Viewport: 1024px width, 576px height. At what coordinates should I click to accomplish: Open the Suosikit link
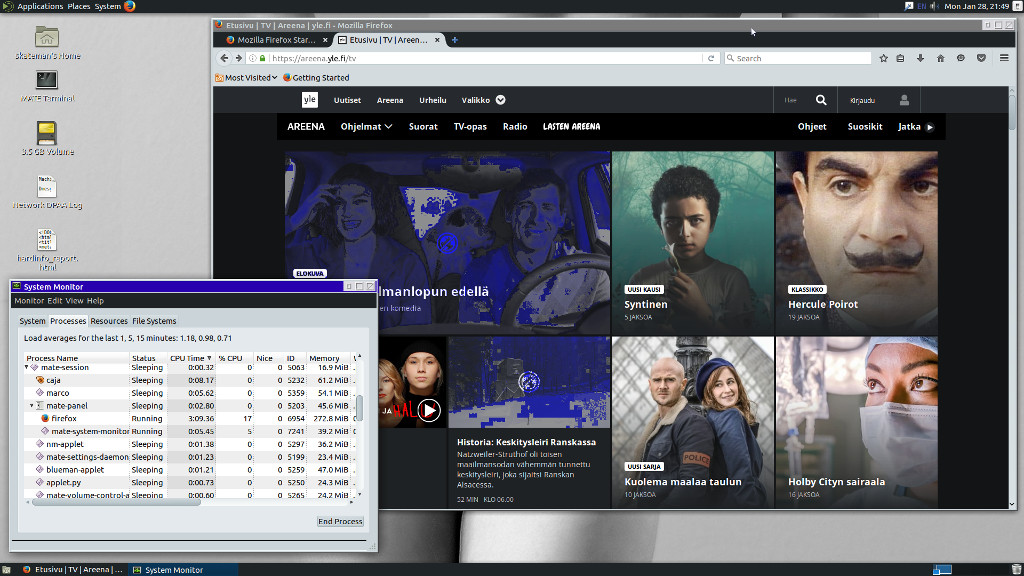pyautogui.click(x=865, y=127)
